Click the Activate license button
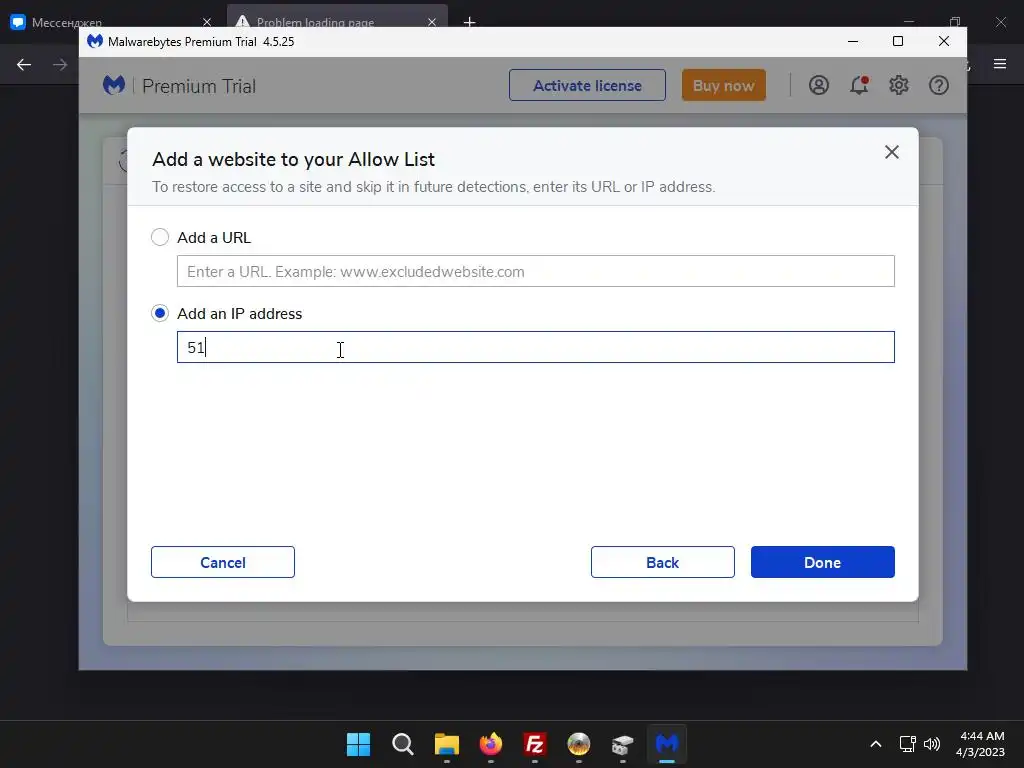Screen dimensions: 1024x768 click(587, 86)
